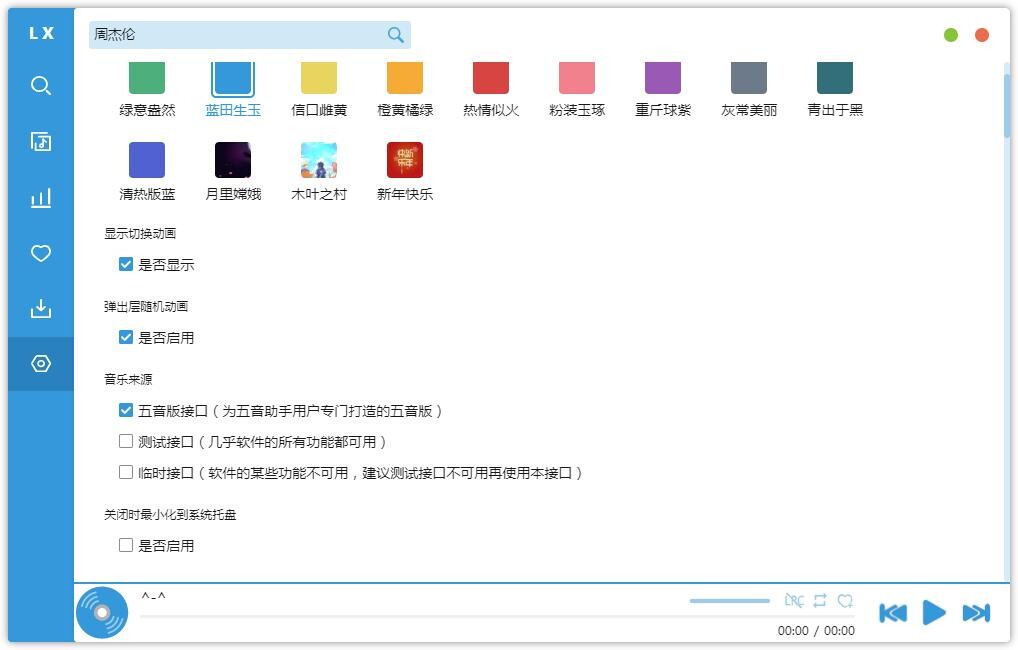The image size is (1018, 650).
Task: Open the favorites heart page in the sidebar
Action: pos(41,254)
